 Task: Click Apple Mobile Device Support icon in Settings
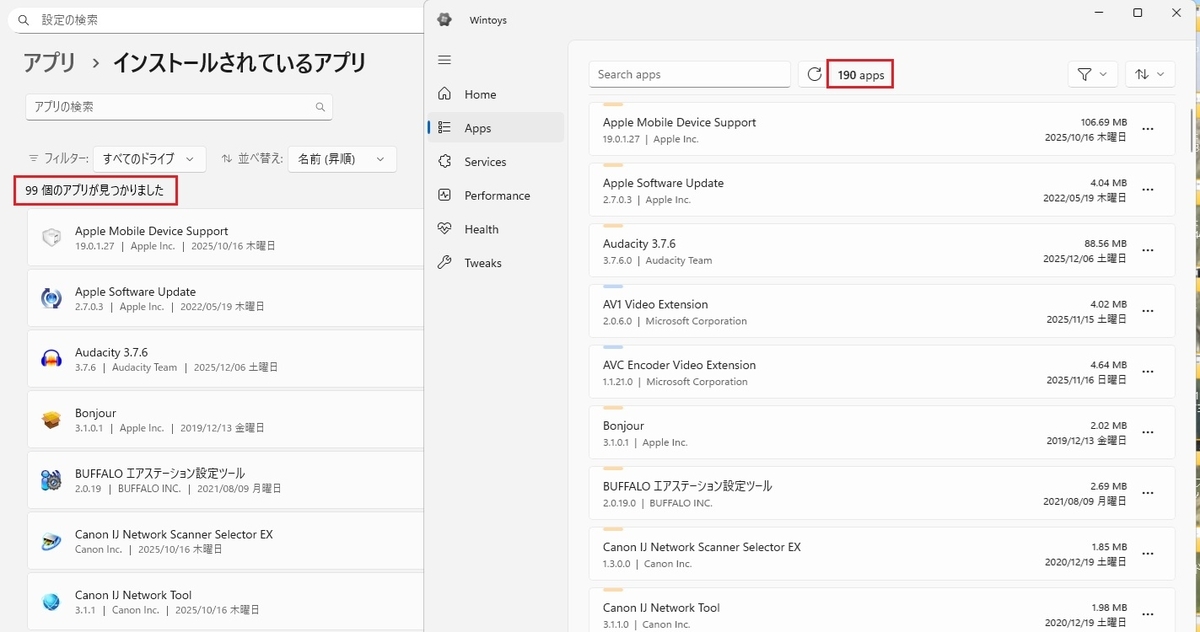(51, 237)
